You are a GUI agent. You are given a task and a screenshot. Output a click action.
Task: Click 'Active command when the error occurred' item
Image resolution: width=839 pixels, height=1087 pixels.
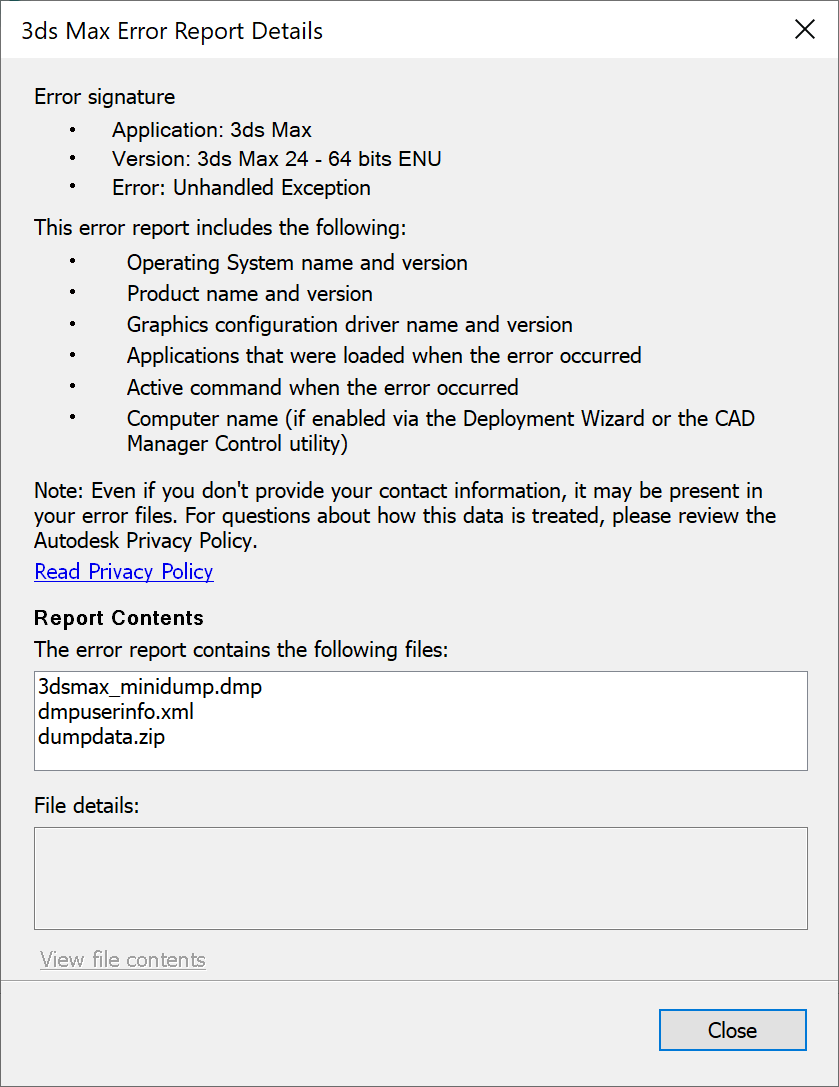[322, 387]
